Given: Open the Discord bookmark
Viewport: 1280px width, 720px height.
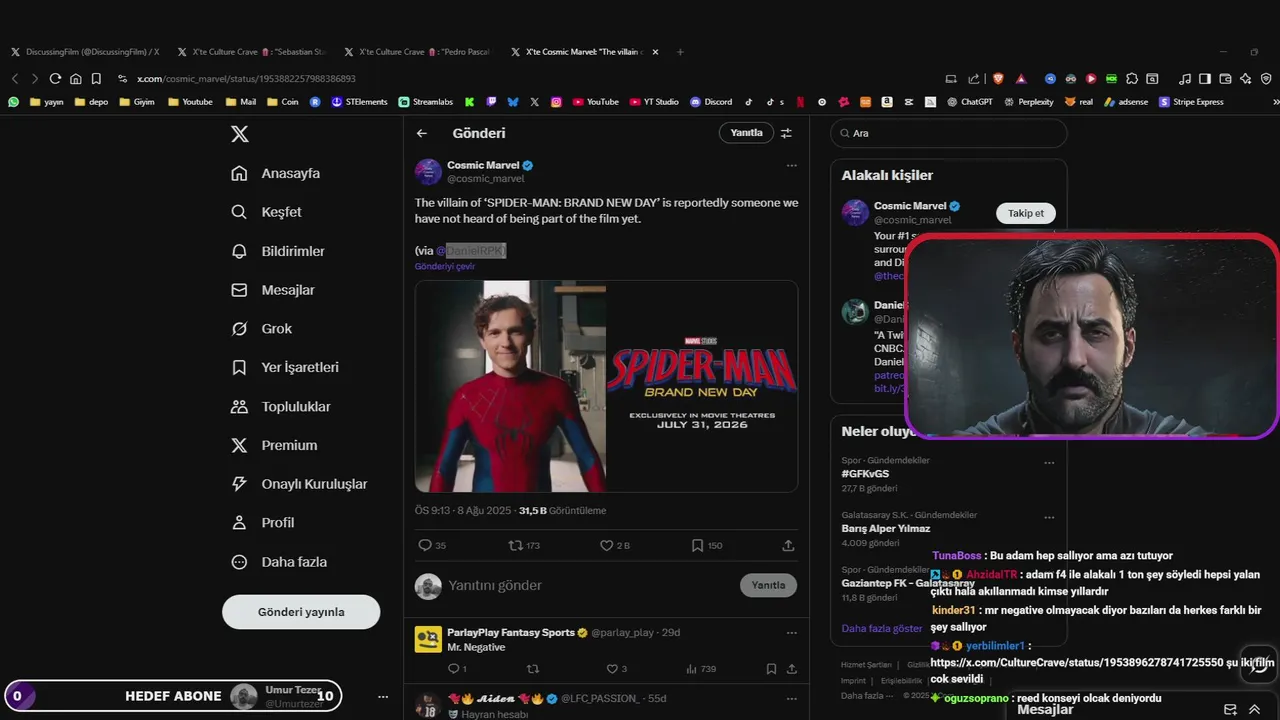Looking at the screenshot, I should pos(711,102).
